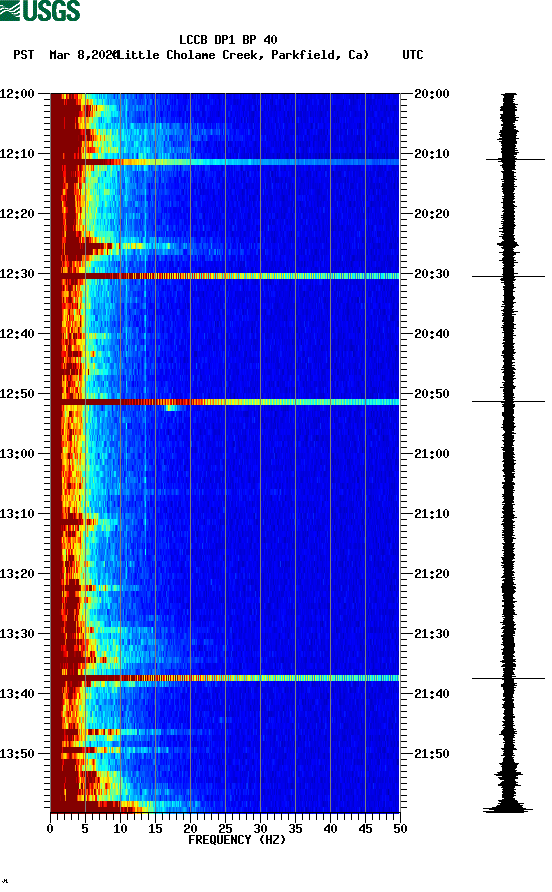Click the '40' frequency axis tick label
552x892 pixels.
point(330,829)
